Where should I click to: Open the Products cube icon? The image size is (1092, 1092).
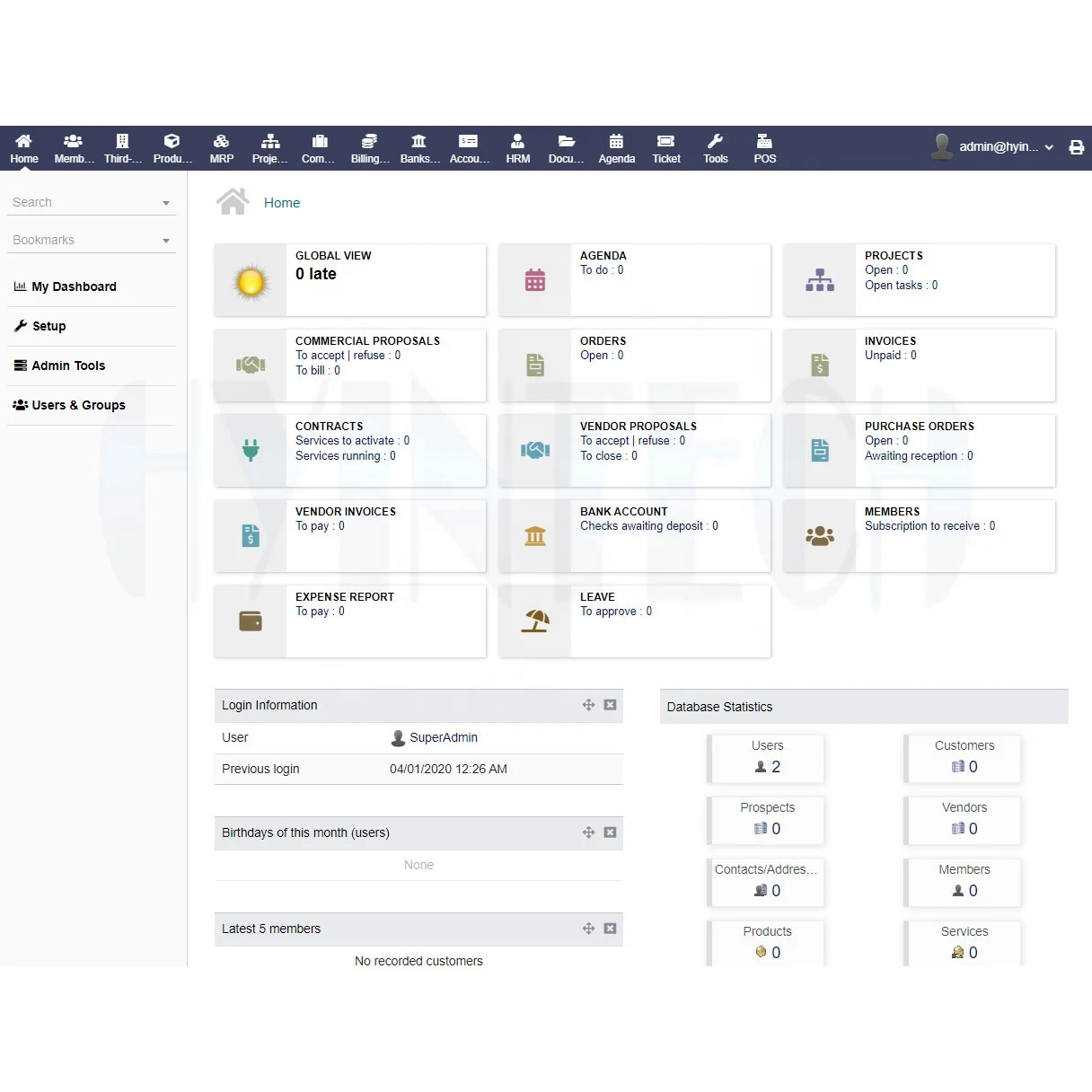tap(172, 141)
